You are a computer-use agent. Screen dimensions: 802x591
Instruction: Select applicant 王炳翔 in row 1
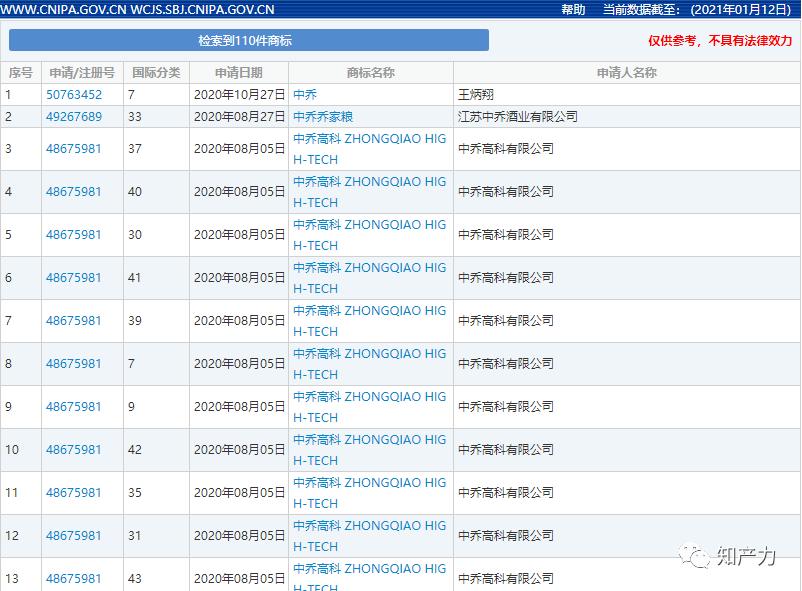click(x=476, y=95)
